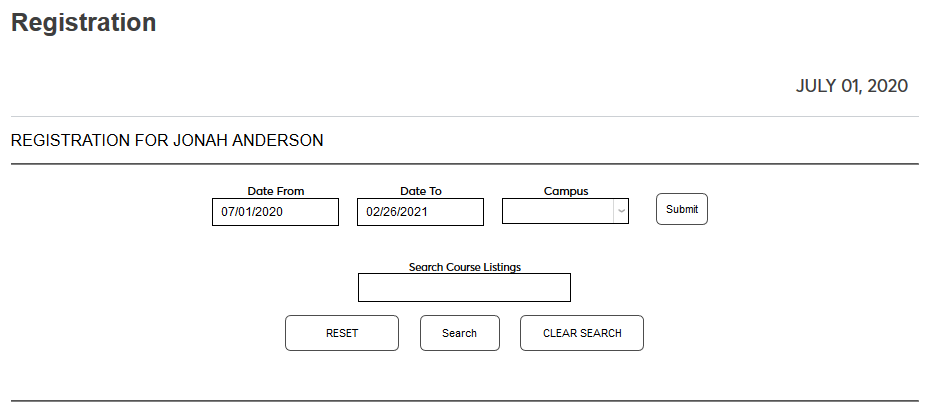This screenshot has height=407, width=936.
Task: Click the Campus label text
Action: coord(566,191)
